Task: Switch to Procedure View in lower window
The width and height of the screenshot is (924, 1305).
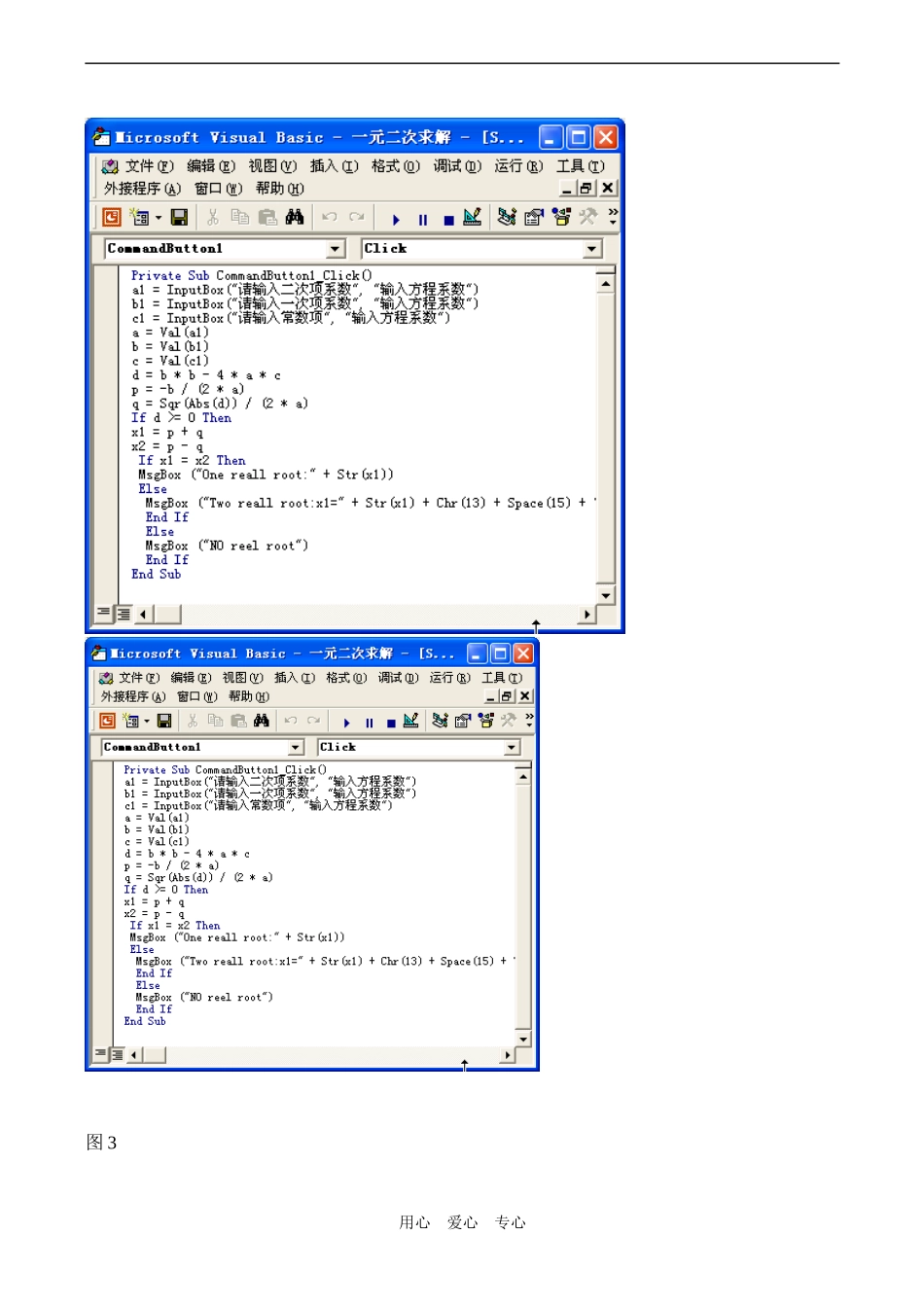Action: [100, 1053]
